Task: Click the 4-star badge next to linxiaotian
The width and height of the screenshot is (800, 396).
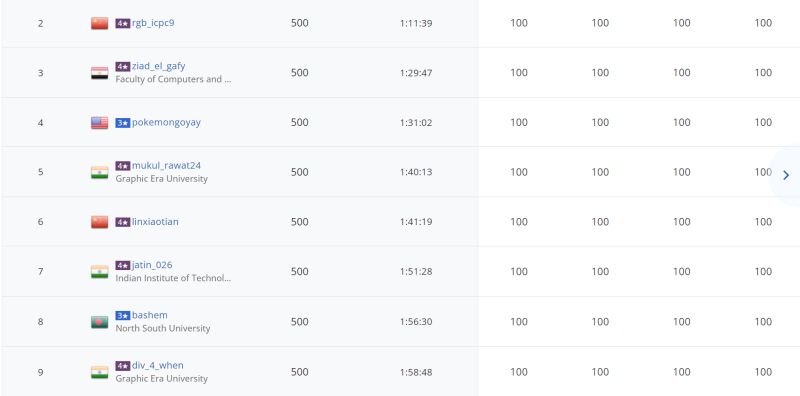Action: pyautogui.click(x=122, y=222)
